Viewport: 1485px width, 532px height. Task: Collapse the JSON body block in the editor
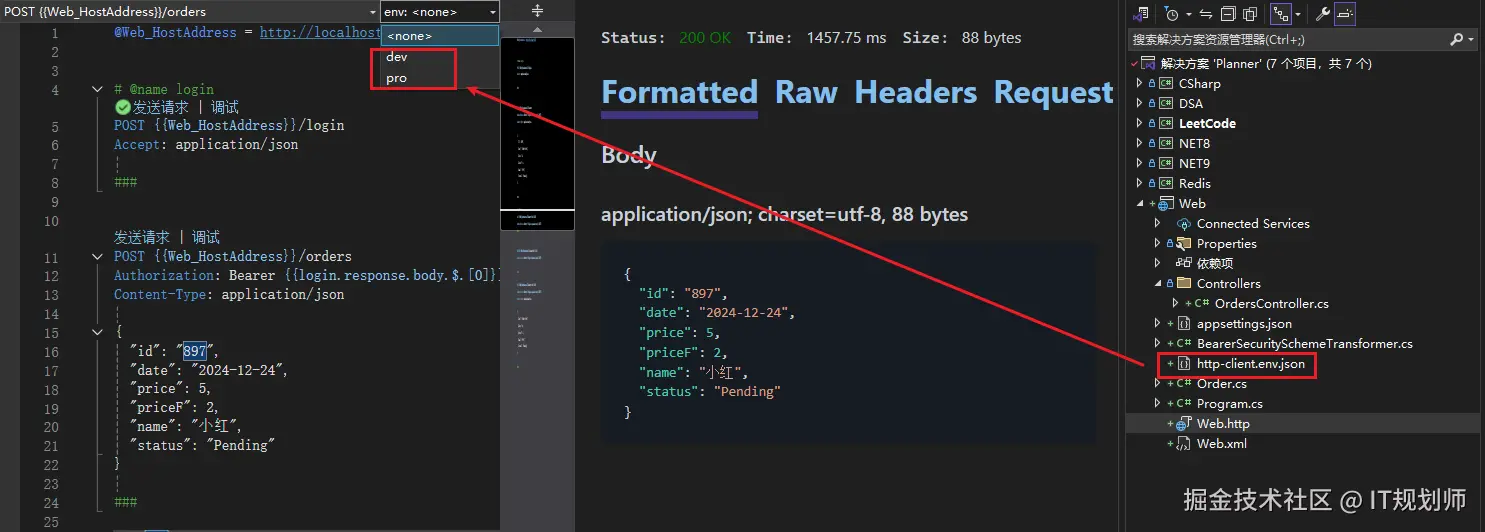pos(97,331)
